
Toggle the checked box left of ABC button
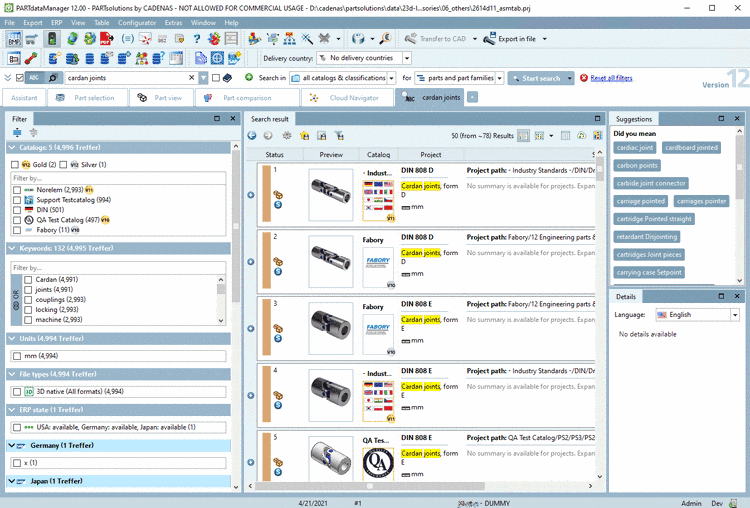[20, 77]
